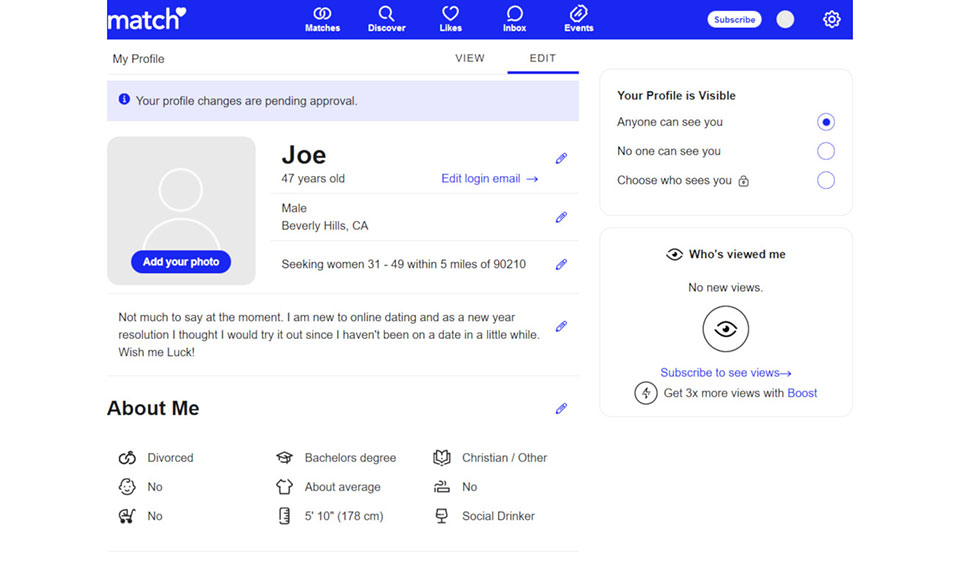The image size is (960, 561).
Task: Switch to the EDIT tab
Action: [542, 58]
